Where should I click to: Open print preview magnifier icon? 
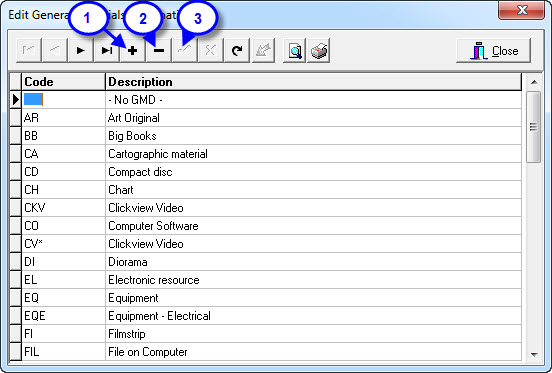click(x=295, y=51)
